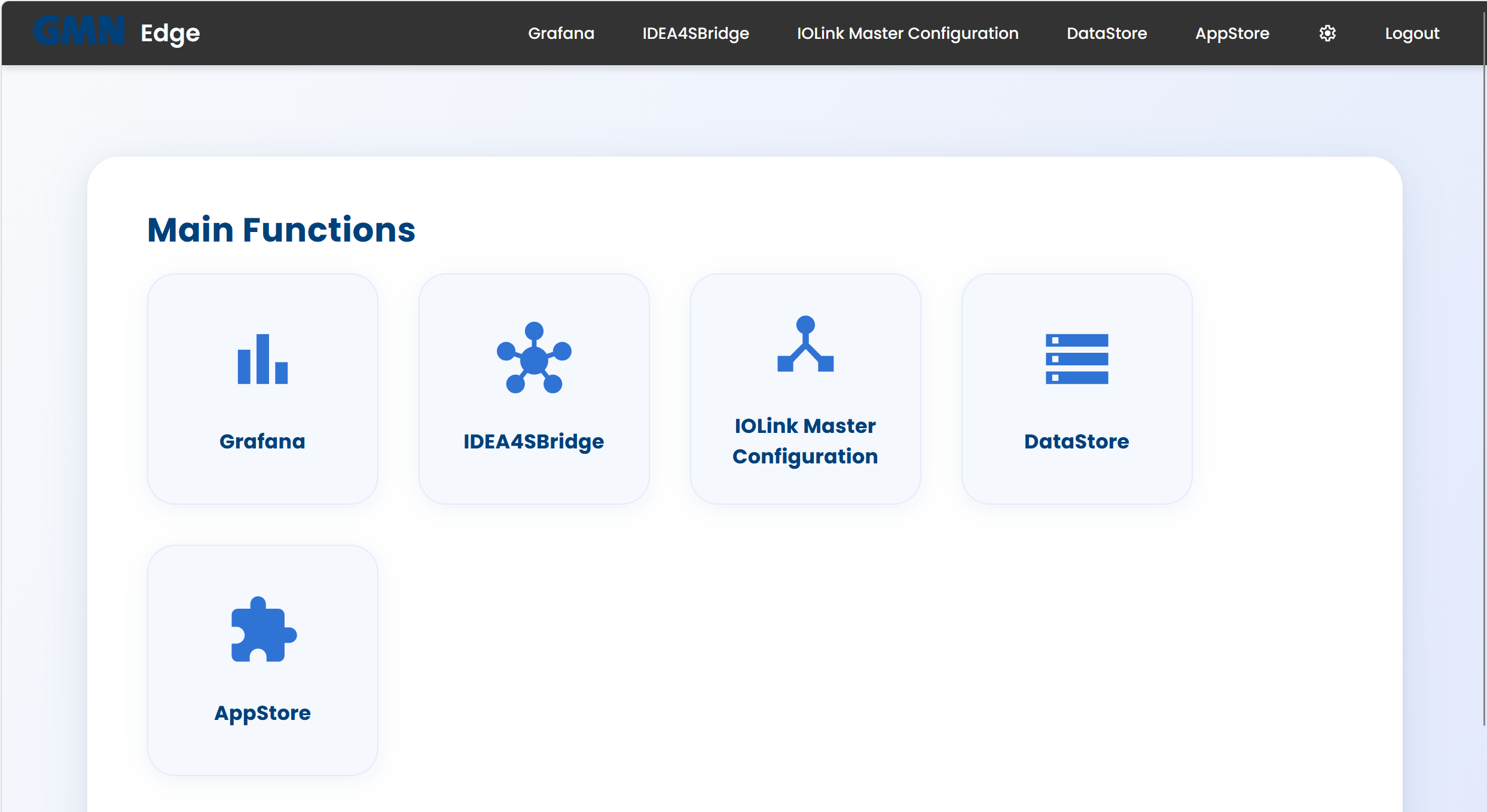Open the Grafana card label
This screenshot has width=1487, height=812.
(262, 441)
